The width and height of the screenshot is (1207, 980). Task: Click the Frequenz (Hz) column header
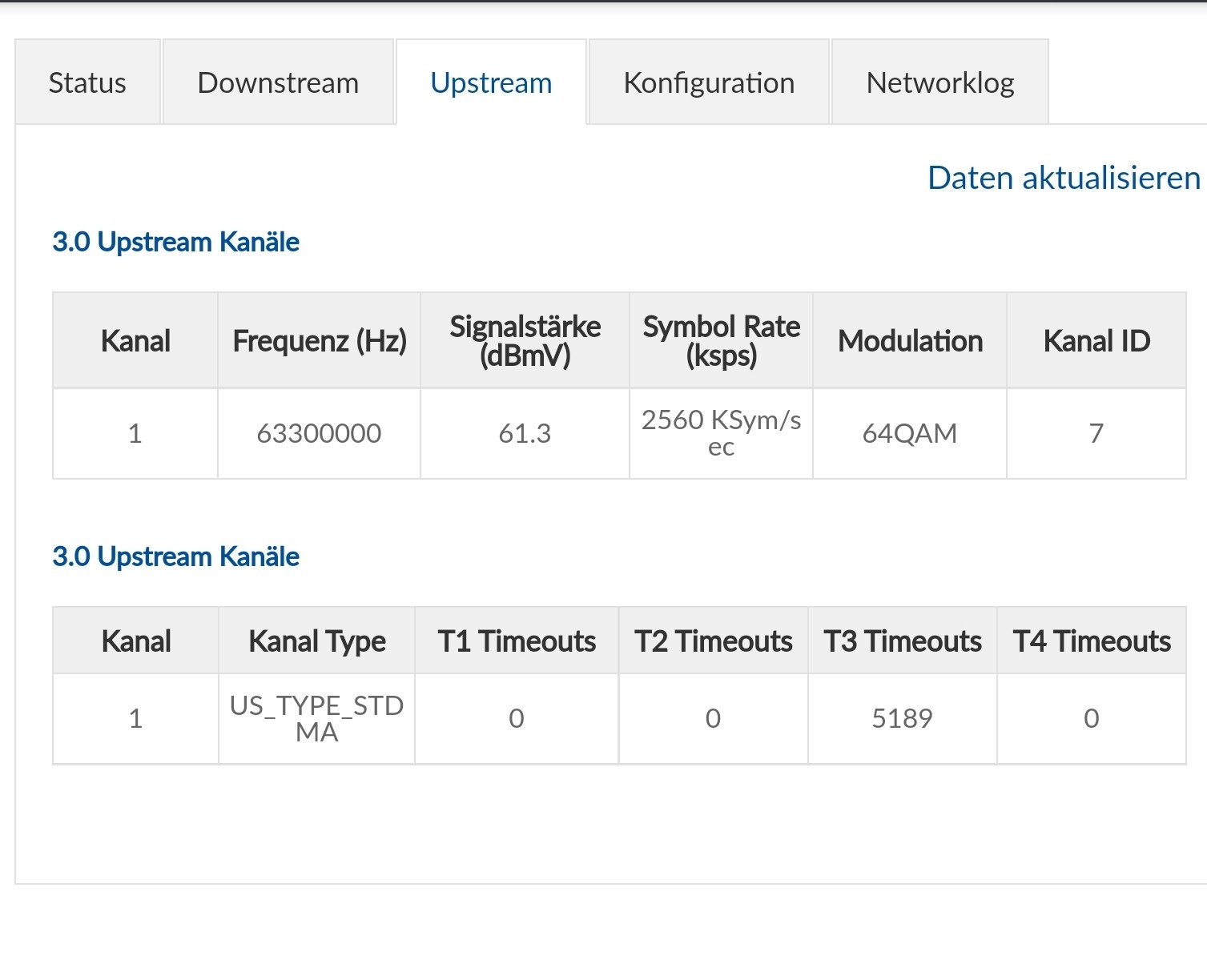pyautogui.click(x=320, y=341)
